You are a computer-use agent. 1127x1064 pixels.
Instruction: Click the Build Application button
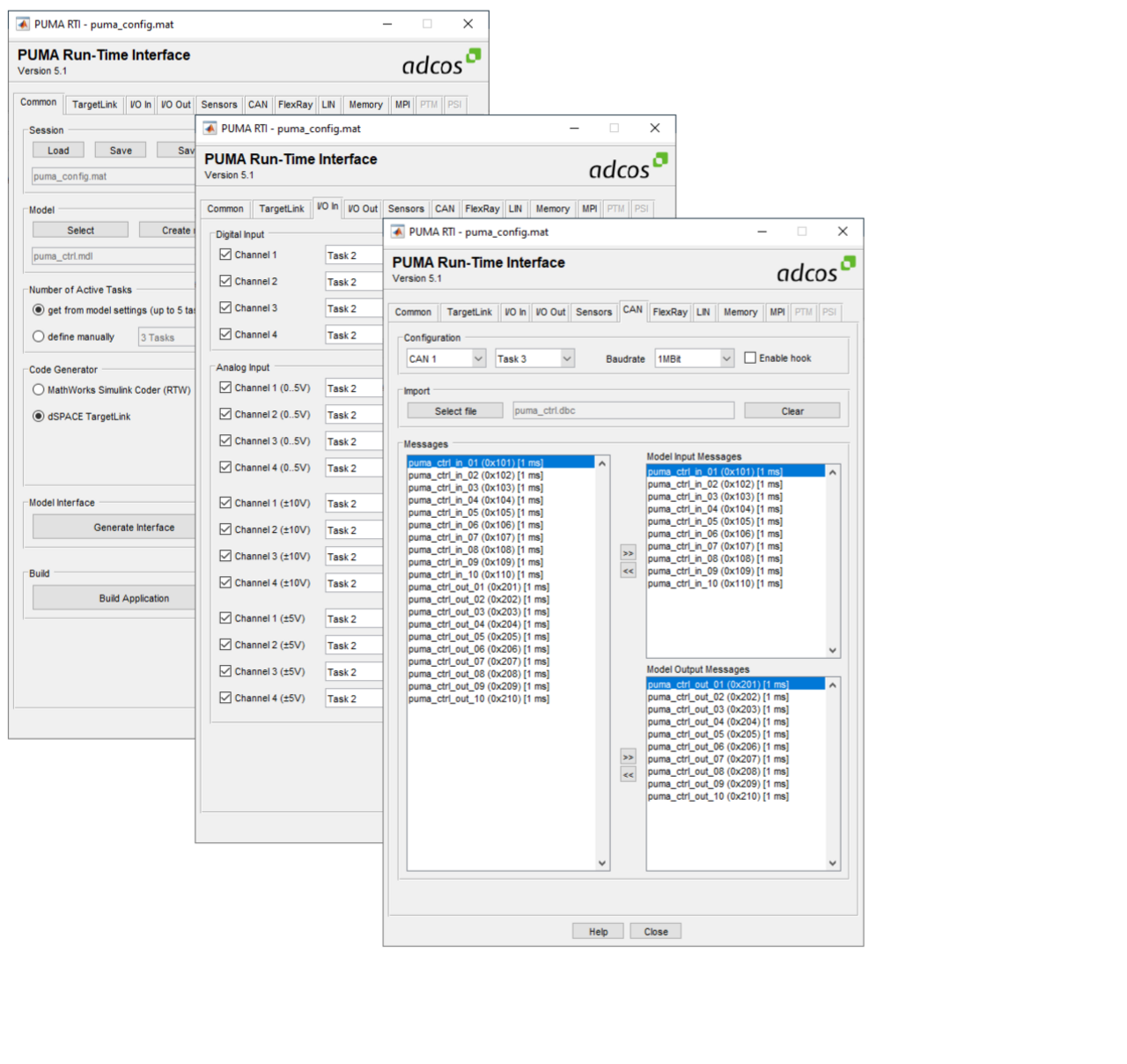point(113,597)
